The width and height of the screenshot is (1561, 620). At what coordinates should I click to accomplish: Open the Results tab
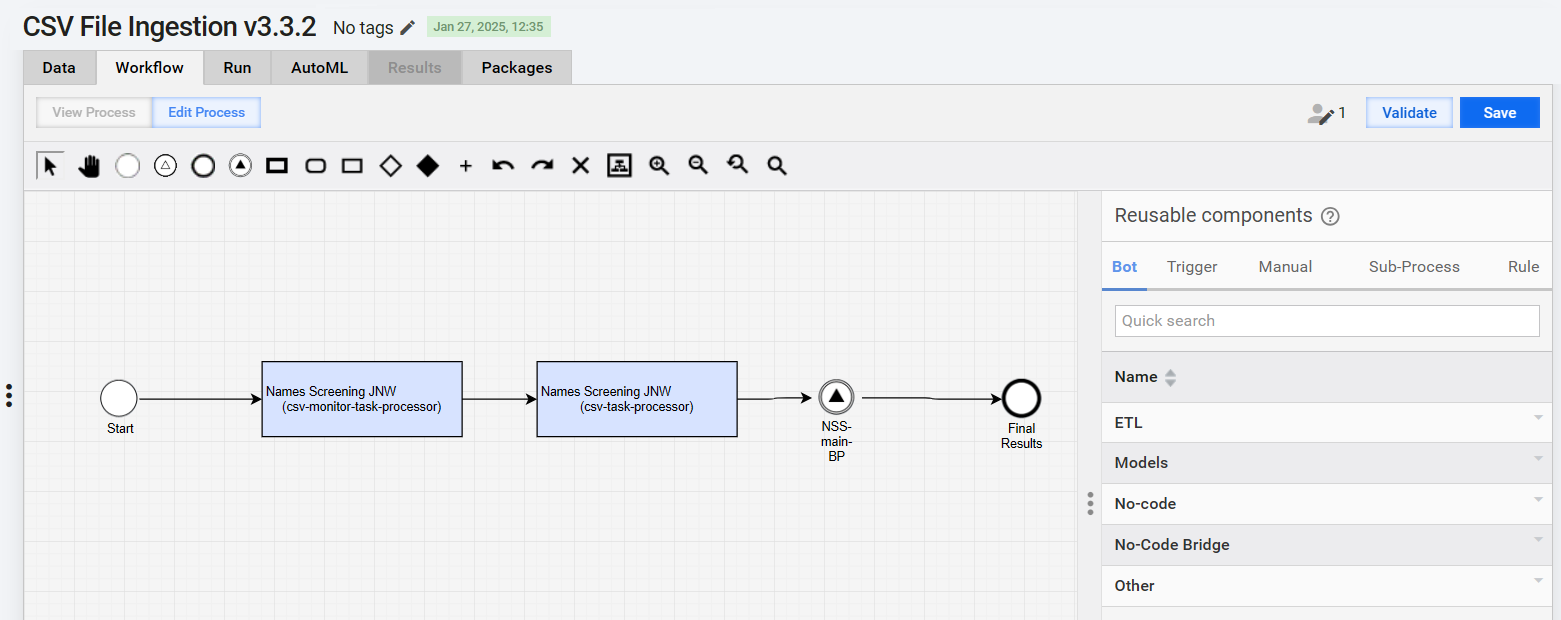(x=415, y=68)
